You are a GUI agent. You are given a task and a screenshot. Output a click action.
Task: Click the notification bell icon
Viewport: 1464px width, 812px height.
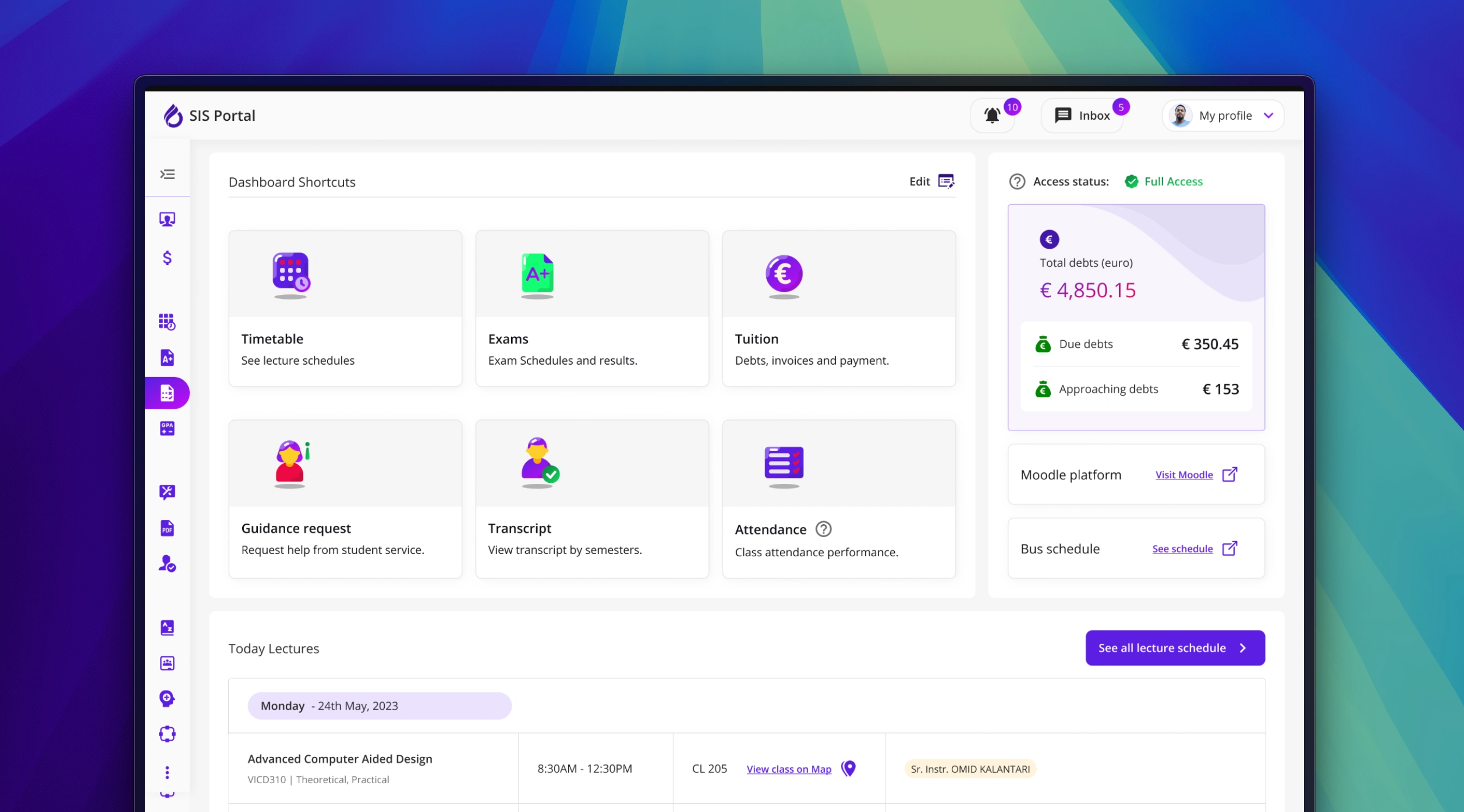992,116
